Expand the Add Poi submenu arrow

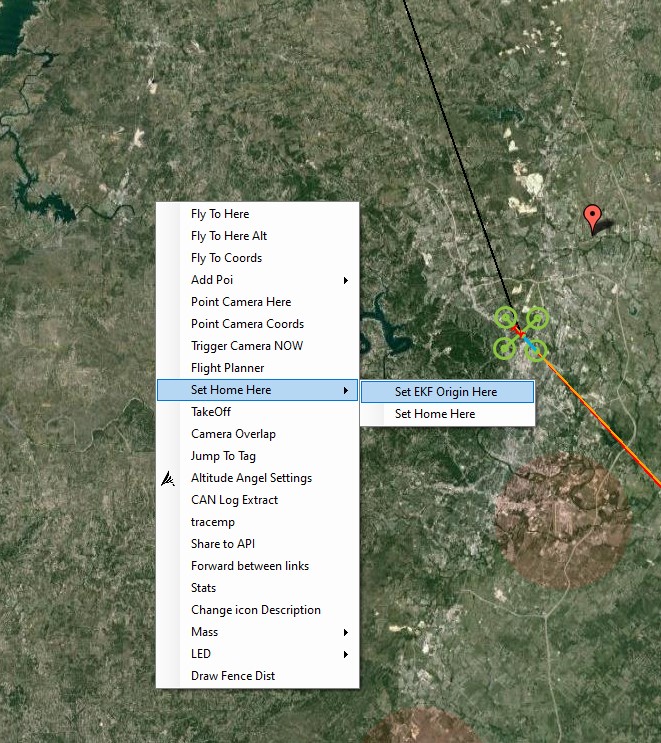click(x=346, y=280)
